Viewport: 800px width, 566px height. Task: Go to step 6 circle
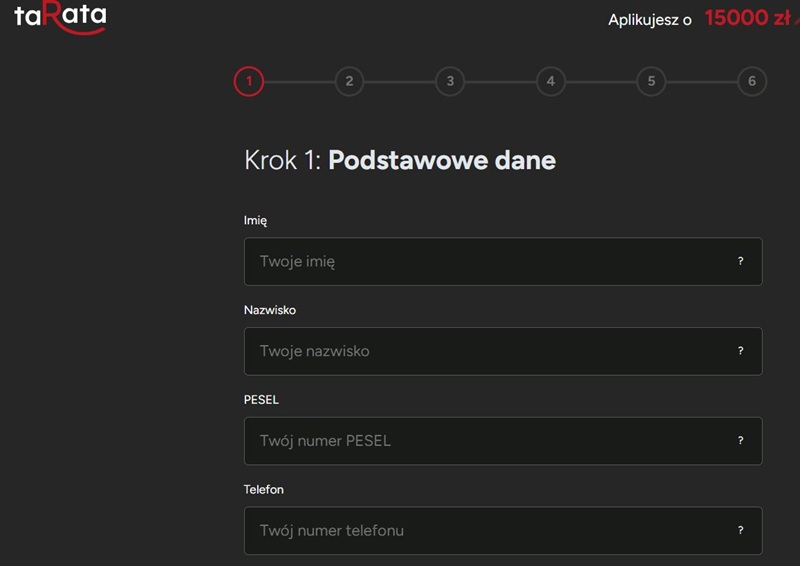pyautogui.click(x=752, y=81)
